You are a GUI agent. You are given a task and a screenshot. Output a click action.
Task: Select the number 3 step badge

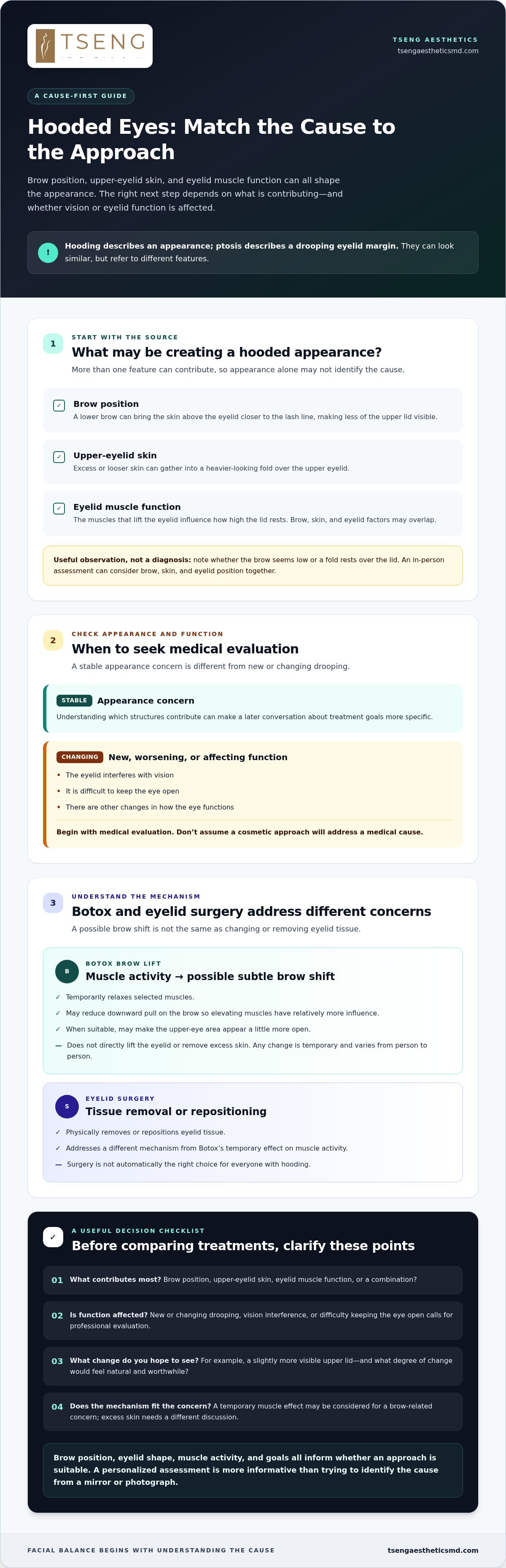(53, 903)
